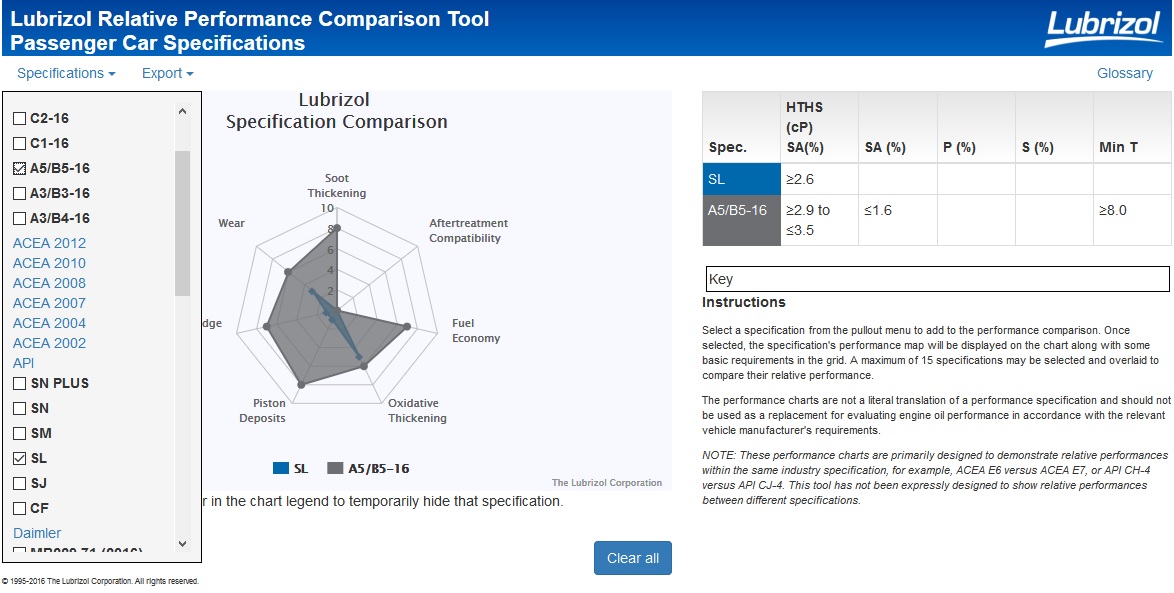
Task: Click the A5/B5-16 legend label
Action: pyautogui.click(x=379, y=469)
